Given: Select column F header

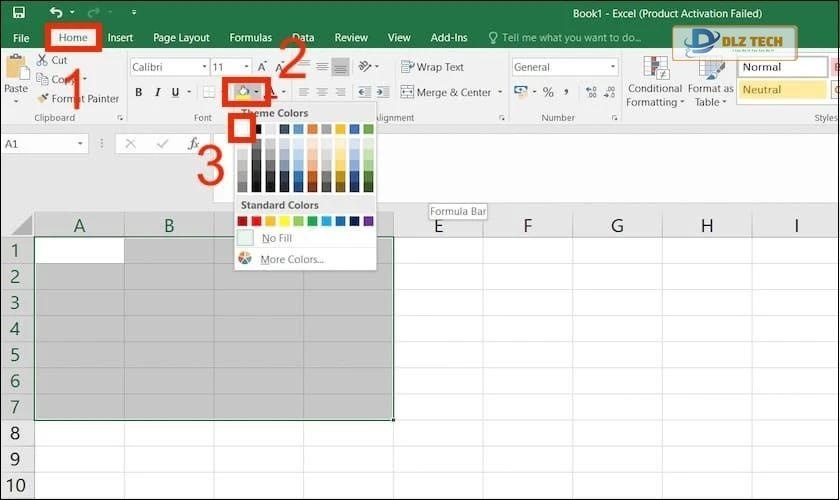Looking at the screenshot, I should pos(527,226).
